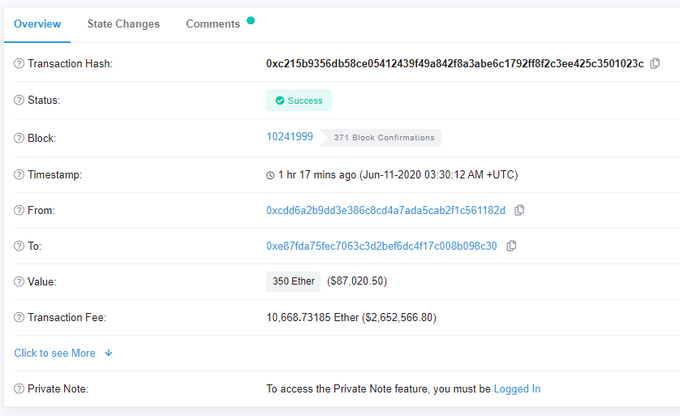Open recipient address 0xe87fda75fec7...
The height and width of the screenshot is (416, 680).
[382, 246]
